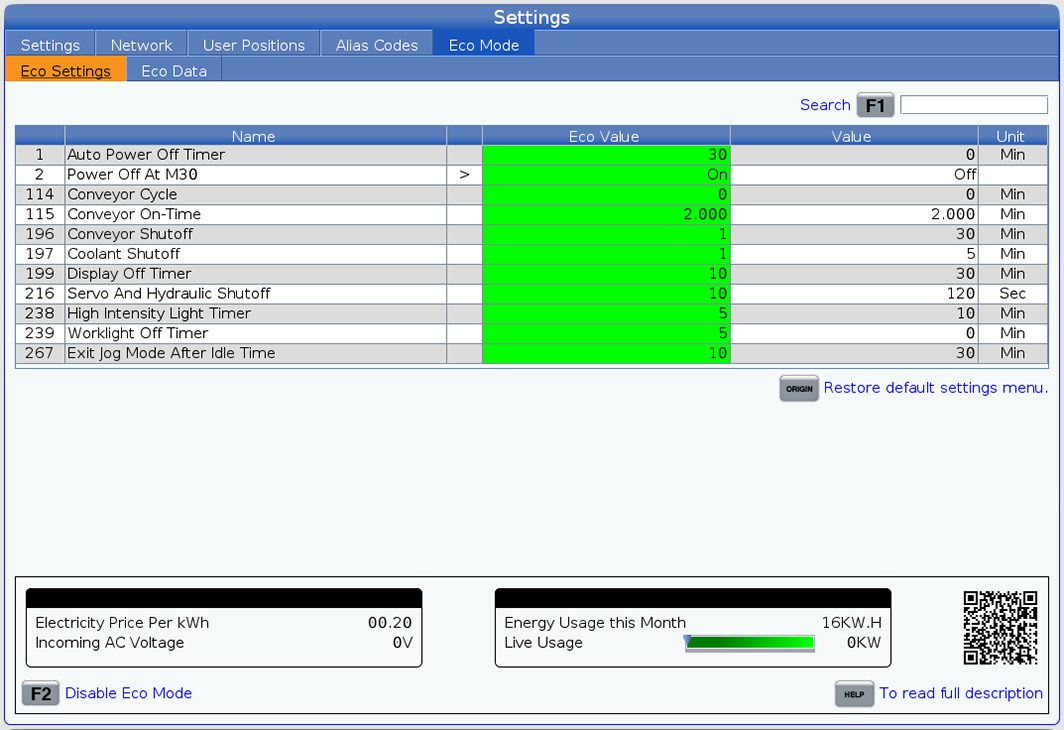Viewport: 1064px width, 730px height.
Task: Switch to the User Positions tab
Action: click(254, 45)
